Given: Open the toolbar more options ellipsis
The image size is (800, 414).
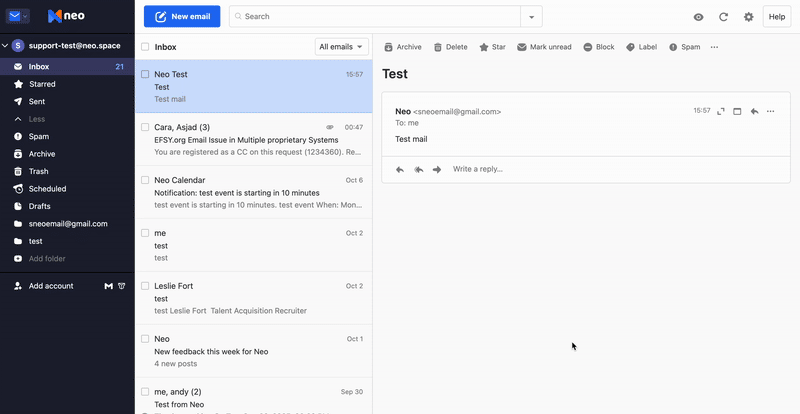Looking at the screenshot, I should (x=714, y=47).
